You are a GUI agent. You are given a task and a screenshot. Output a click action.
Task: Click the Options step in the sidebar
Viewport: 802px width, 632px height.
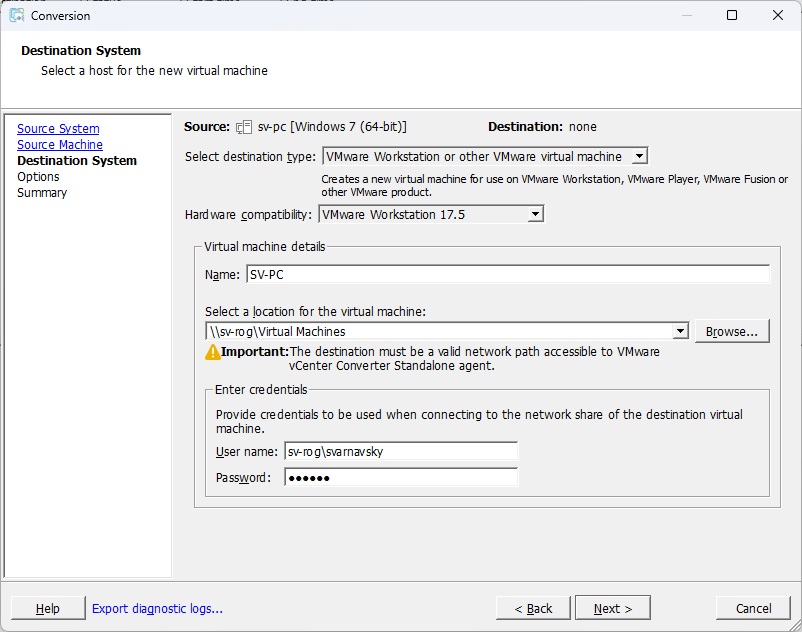tap(38, 177)
